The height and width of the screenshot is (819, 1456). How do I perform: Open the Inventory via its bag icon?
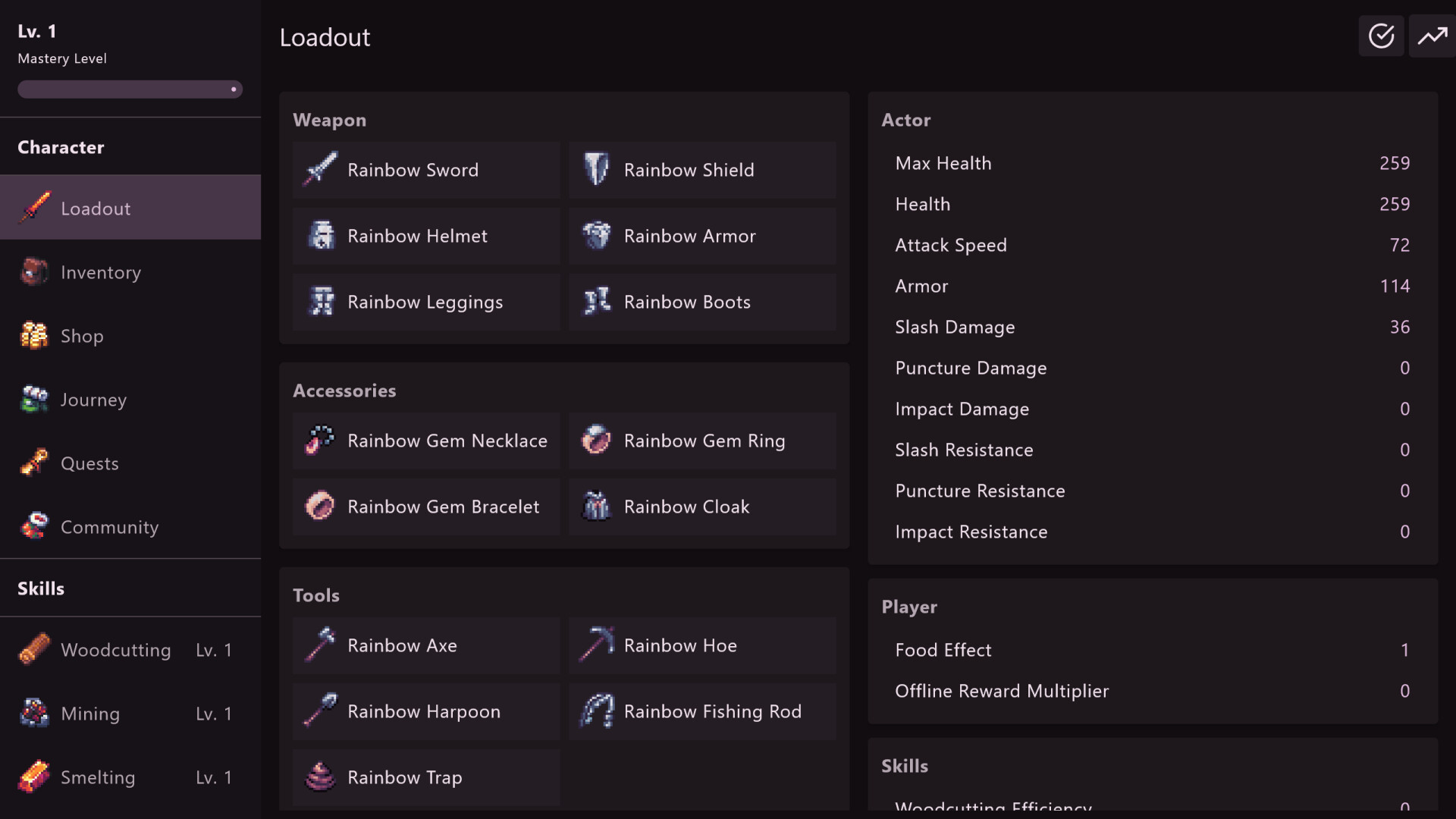[33, 271]
